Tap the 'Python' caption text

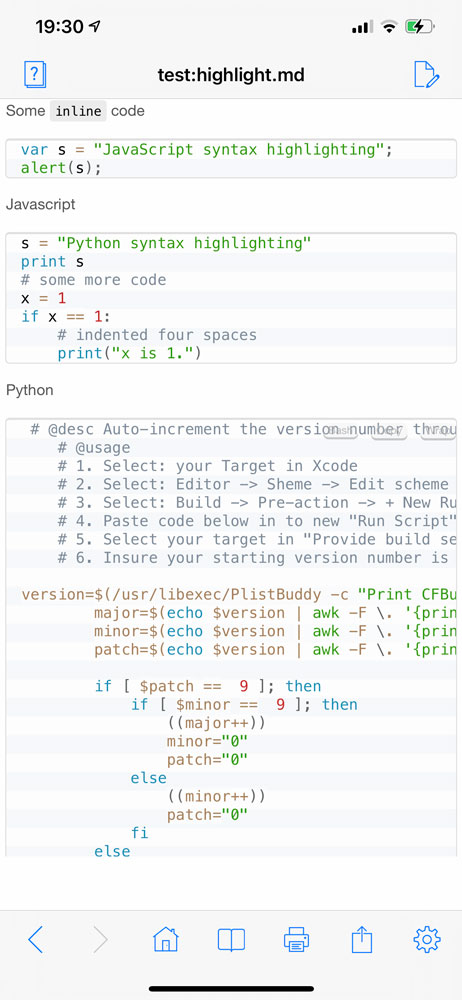29,390
